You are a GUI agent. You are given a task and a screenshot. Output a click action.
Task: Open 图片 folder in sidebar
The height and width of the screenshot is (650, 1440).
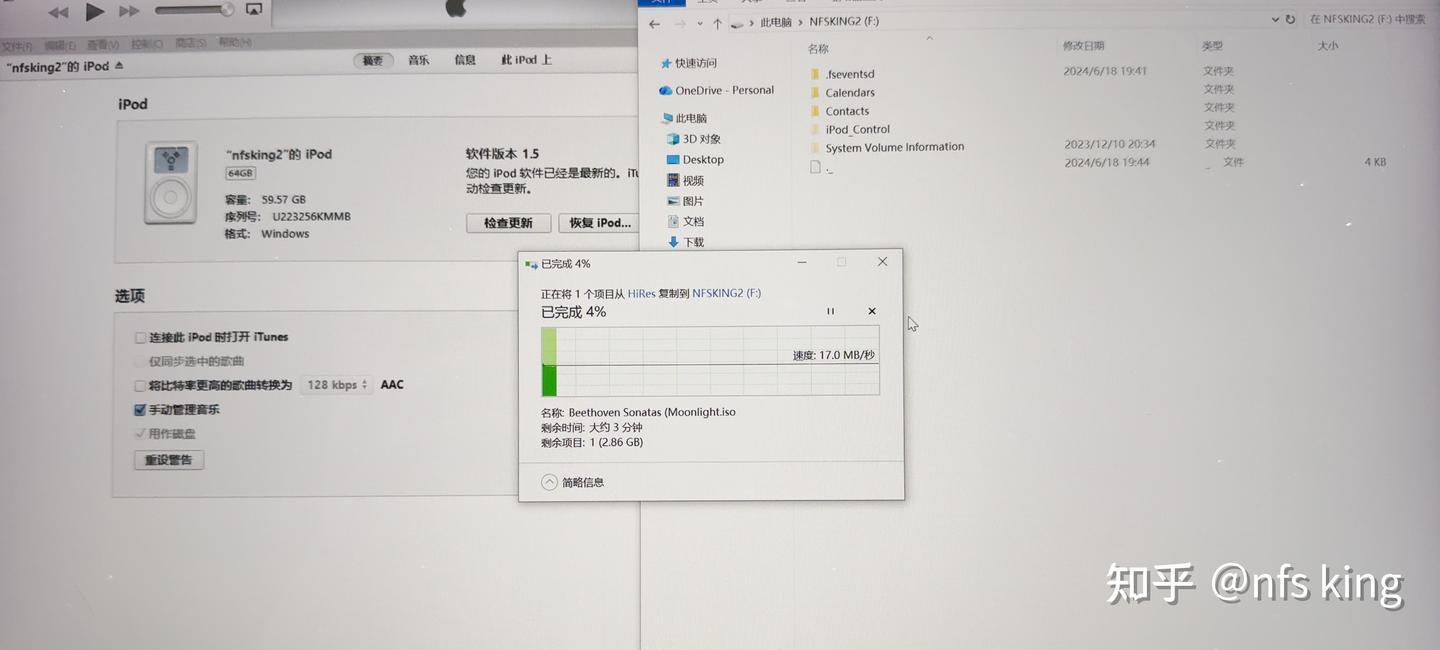click(x=685, y=201)
